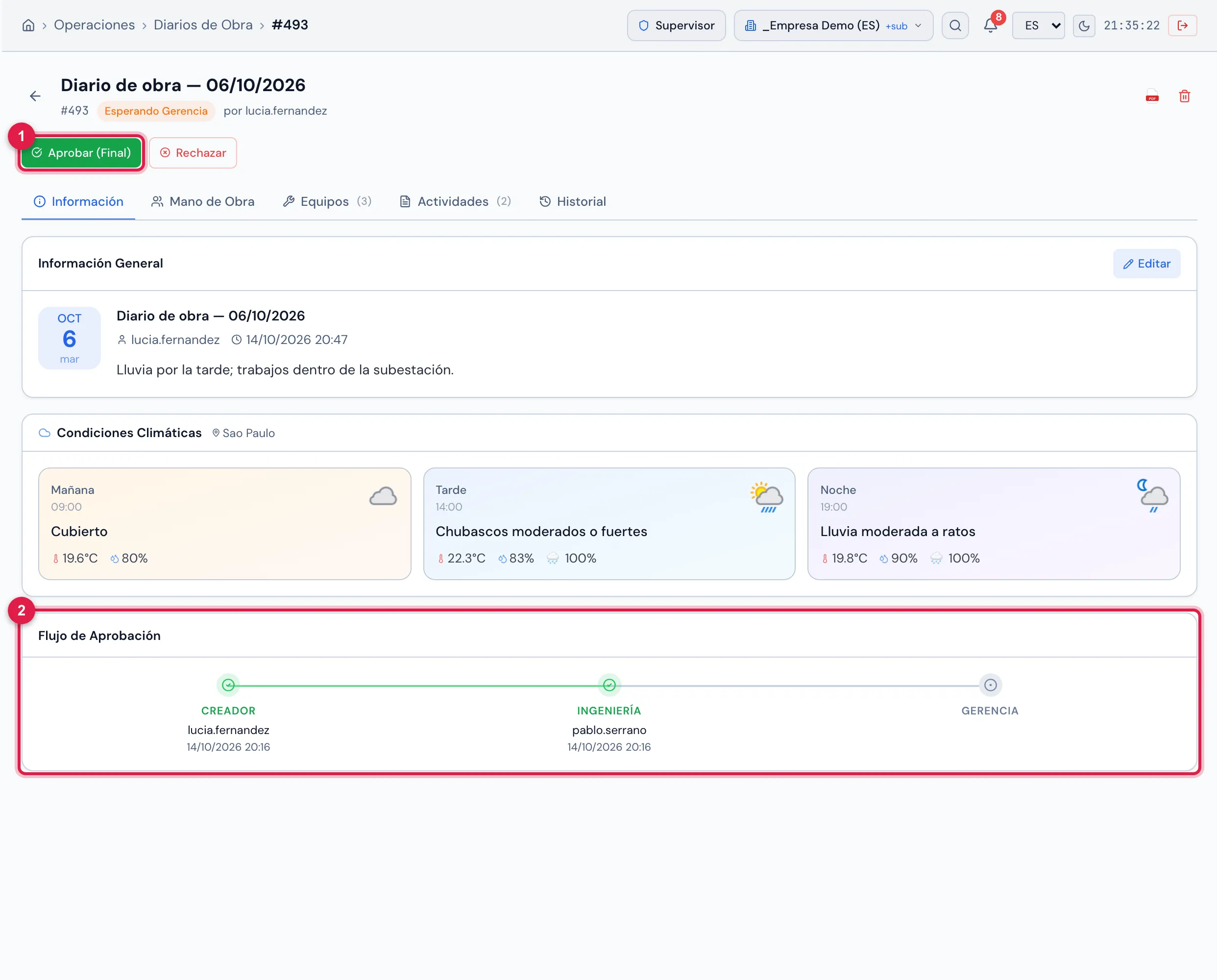The height and width of the screenshot is (980, 1217).
Task: Open the notifications bell
Action: tap(991, 25)
